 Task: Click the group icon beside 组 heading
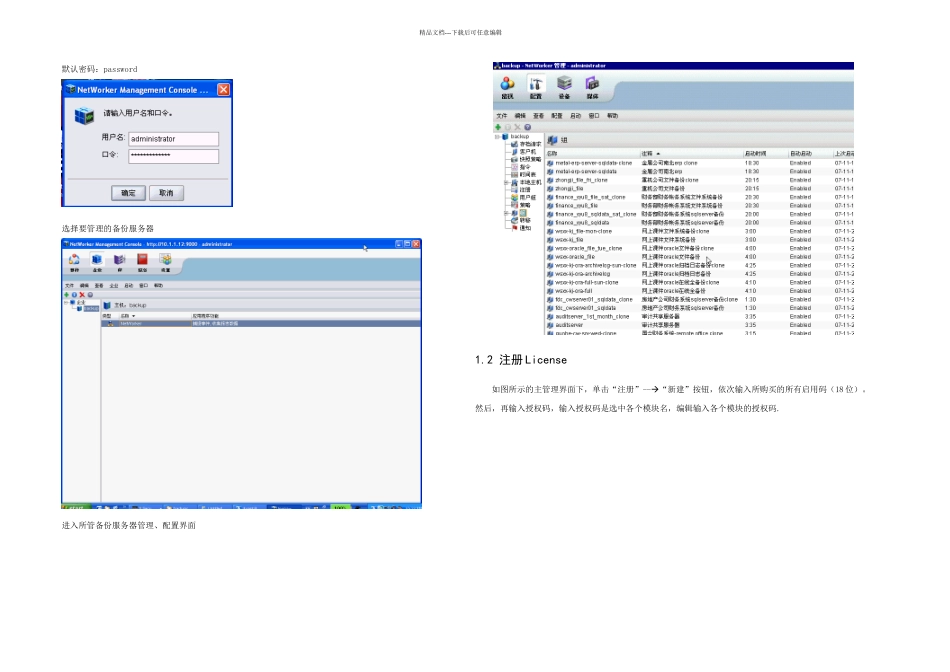click(x=552, y=140)
